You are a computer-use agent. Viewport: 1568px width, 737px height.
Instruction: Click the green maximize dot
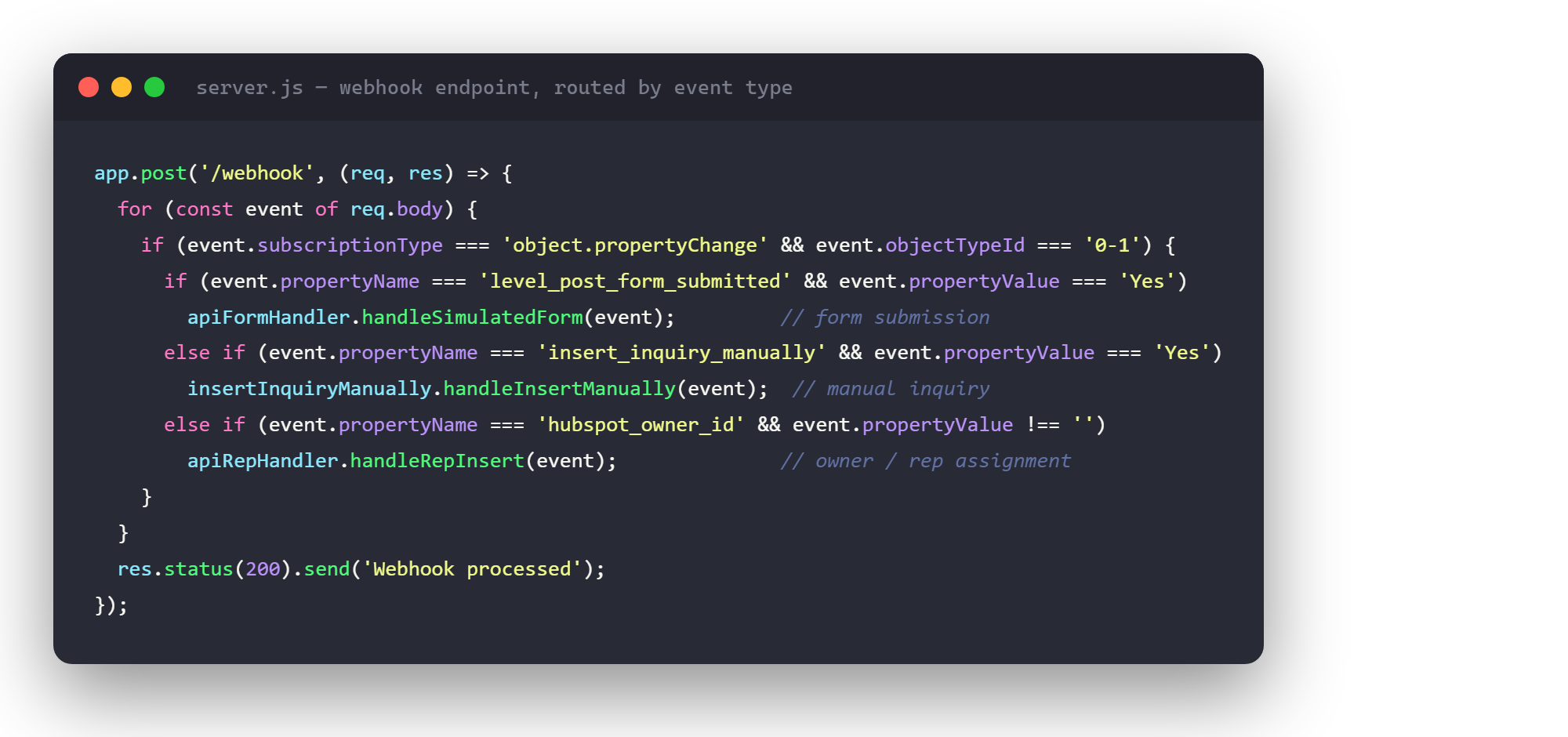[x=154, y=87]
